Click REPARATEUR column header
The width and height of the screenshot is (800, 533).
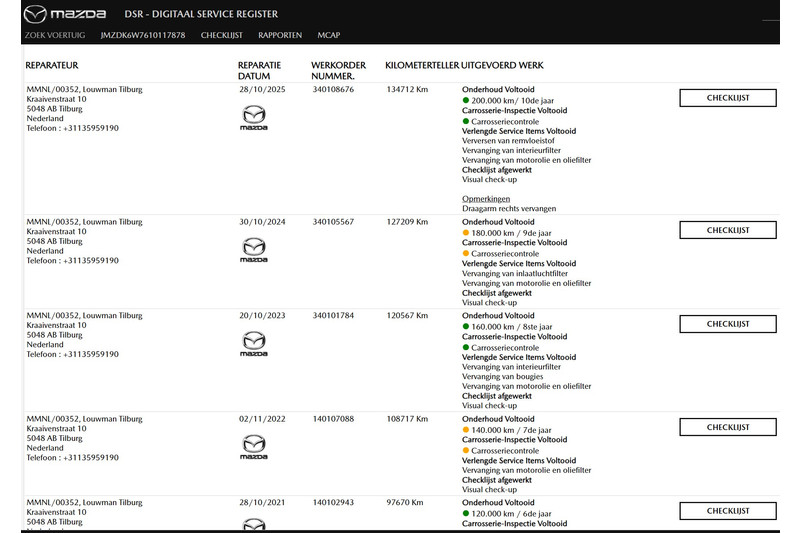[52, 65]
